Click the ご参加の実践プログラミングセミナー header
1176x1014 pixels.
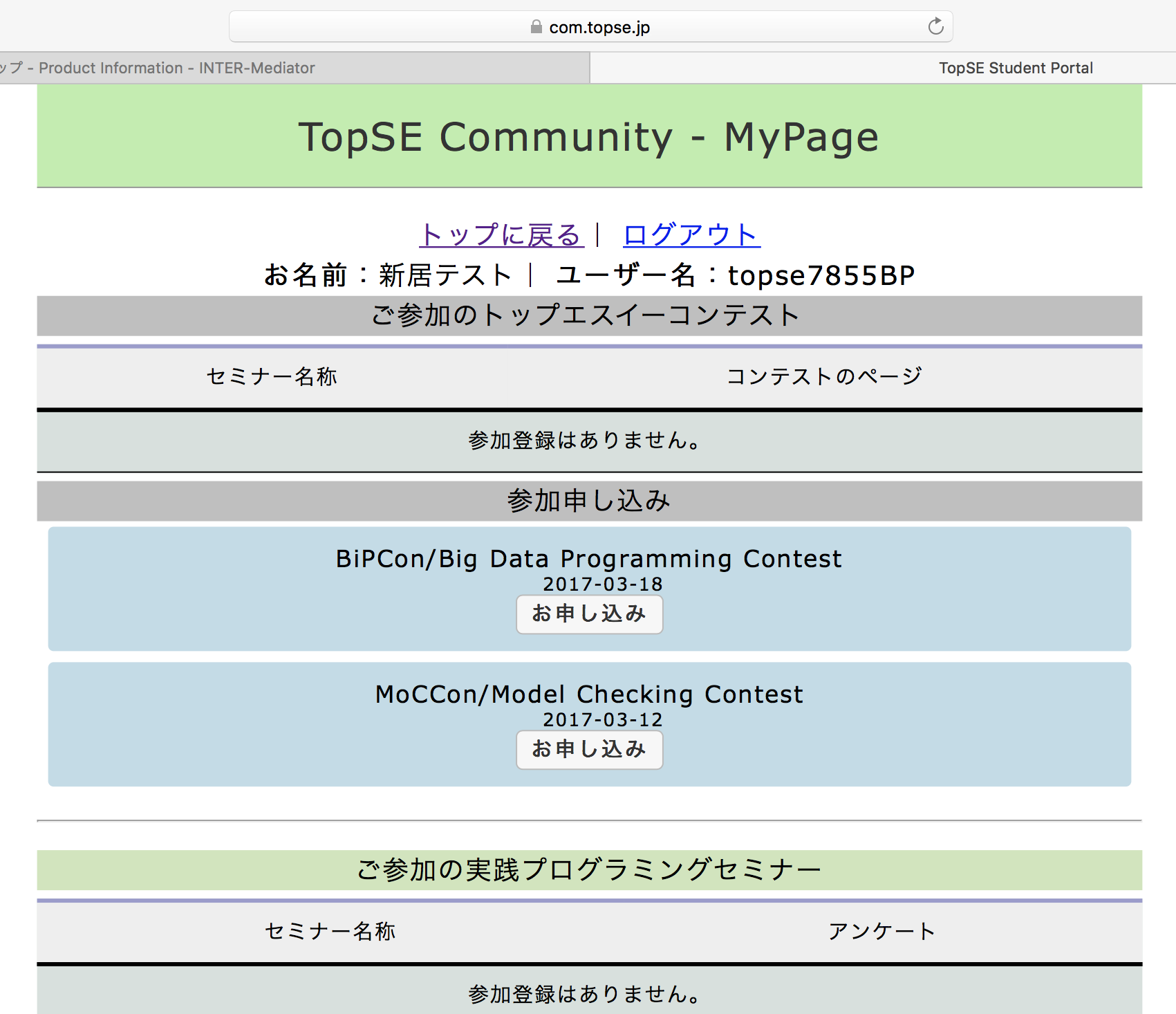588,870
